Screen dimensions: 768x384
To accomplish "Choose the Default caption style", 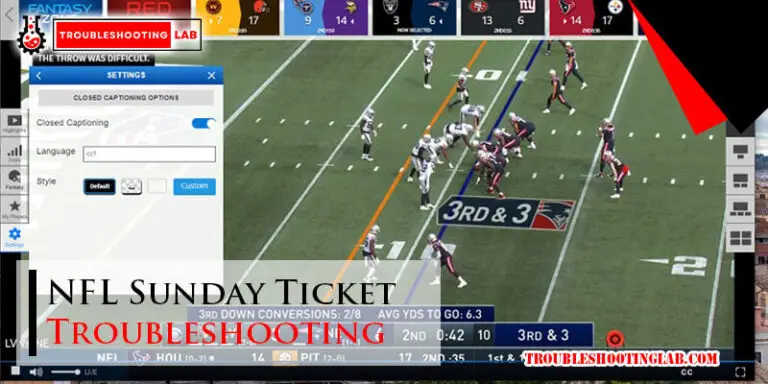I will (x=99, y=187).
